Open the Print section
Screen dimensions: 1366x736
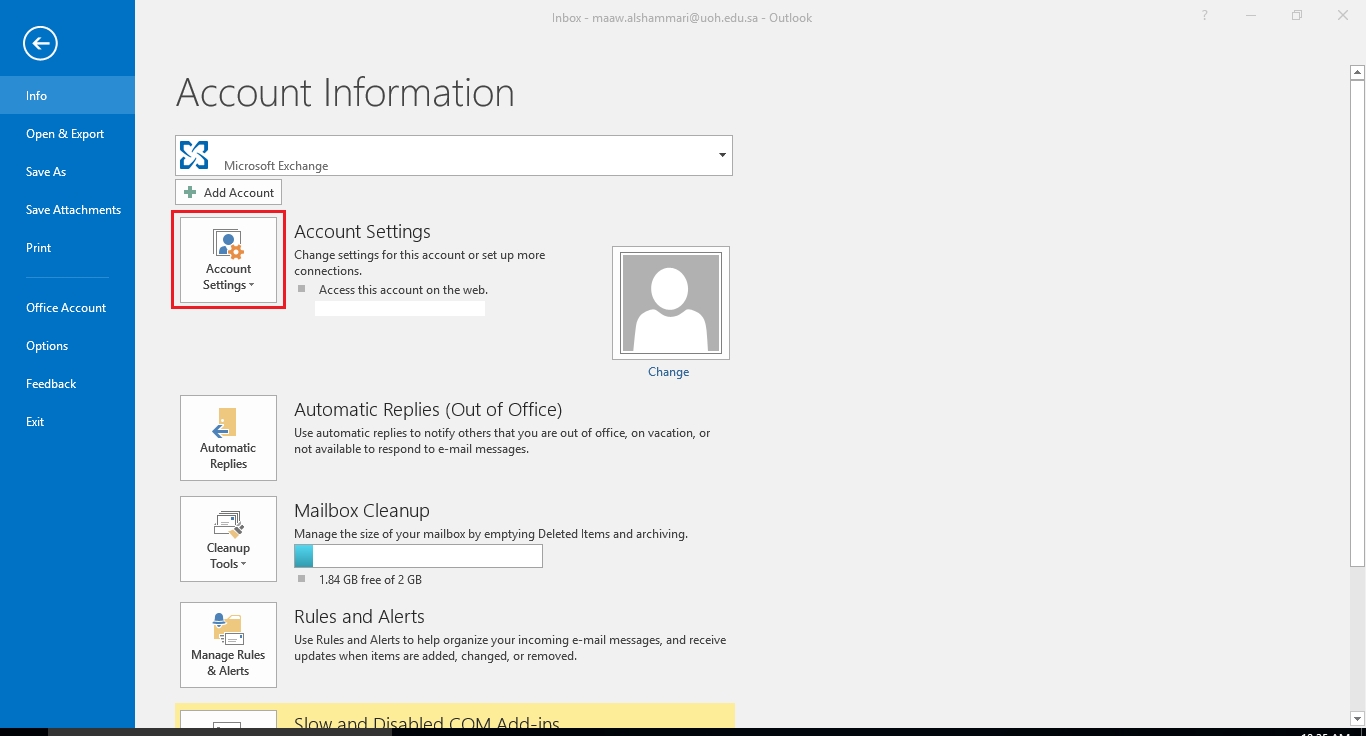(x=67, y=247)
